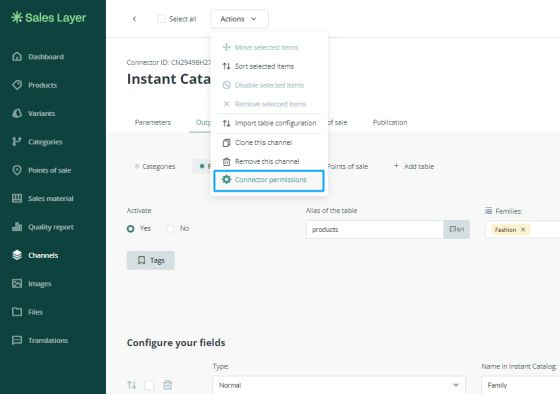Viewport: 560px width, 394px height.
Task: Open the Sales material icon
Action: pos(17,198)
